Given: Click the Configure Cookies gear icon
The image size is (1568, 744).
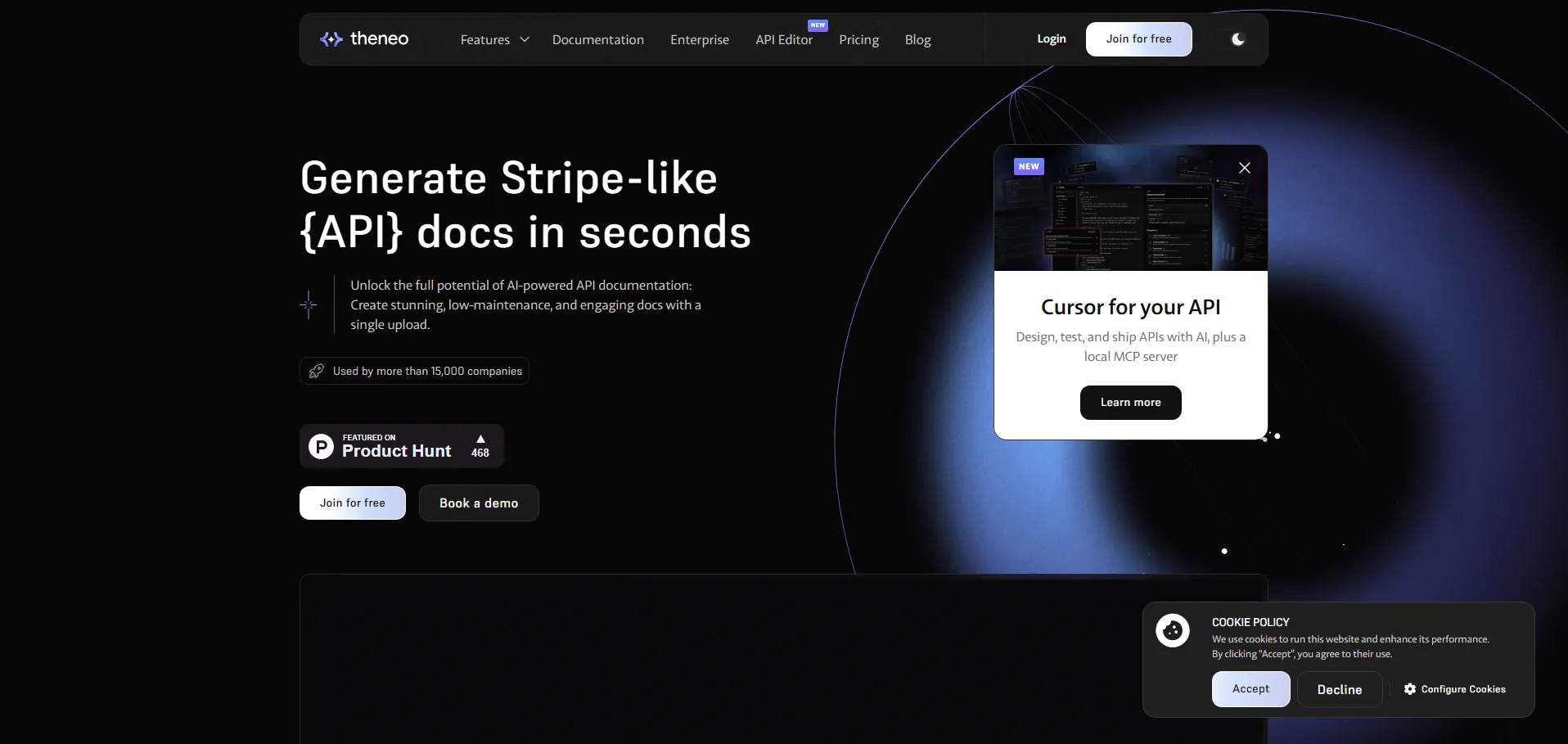Looking at the screenshot, I should coord(1409,689).
